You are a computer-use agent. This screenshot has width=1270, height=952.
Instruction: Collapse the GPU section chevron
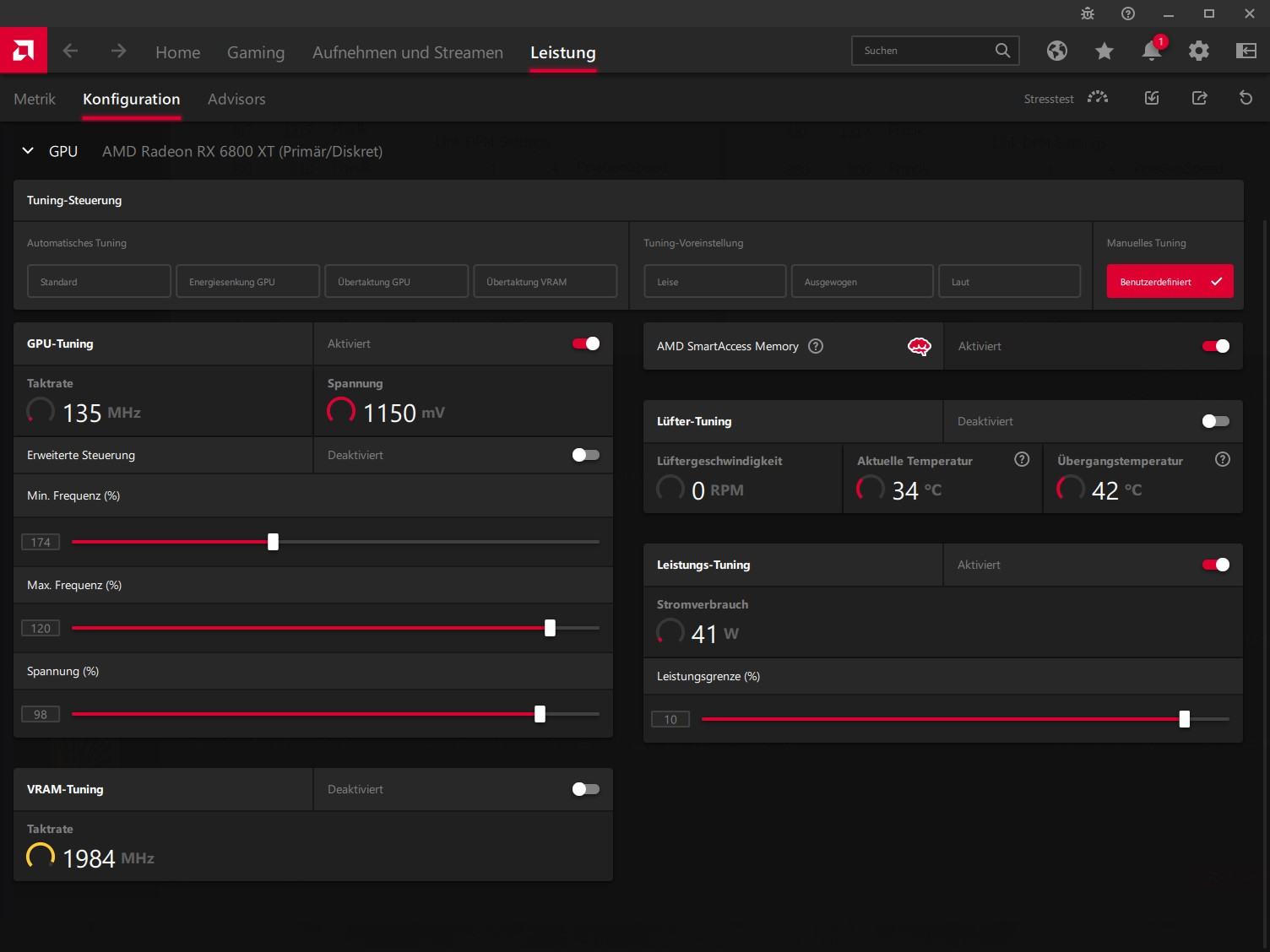point(28,151)
